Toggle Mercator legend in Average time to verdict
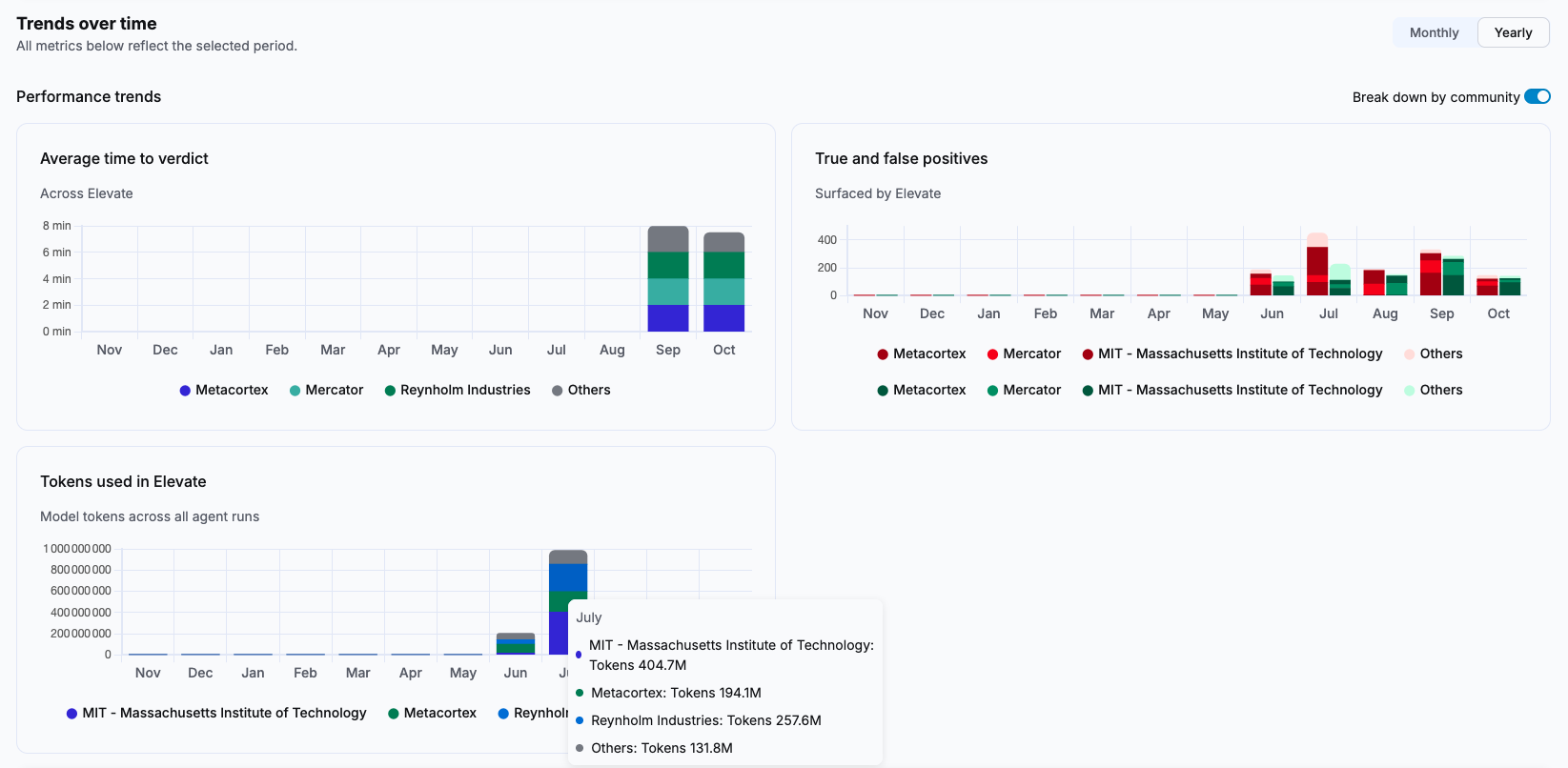1568x768 pixels. point(326,390)
